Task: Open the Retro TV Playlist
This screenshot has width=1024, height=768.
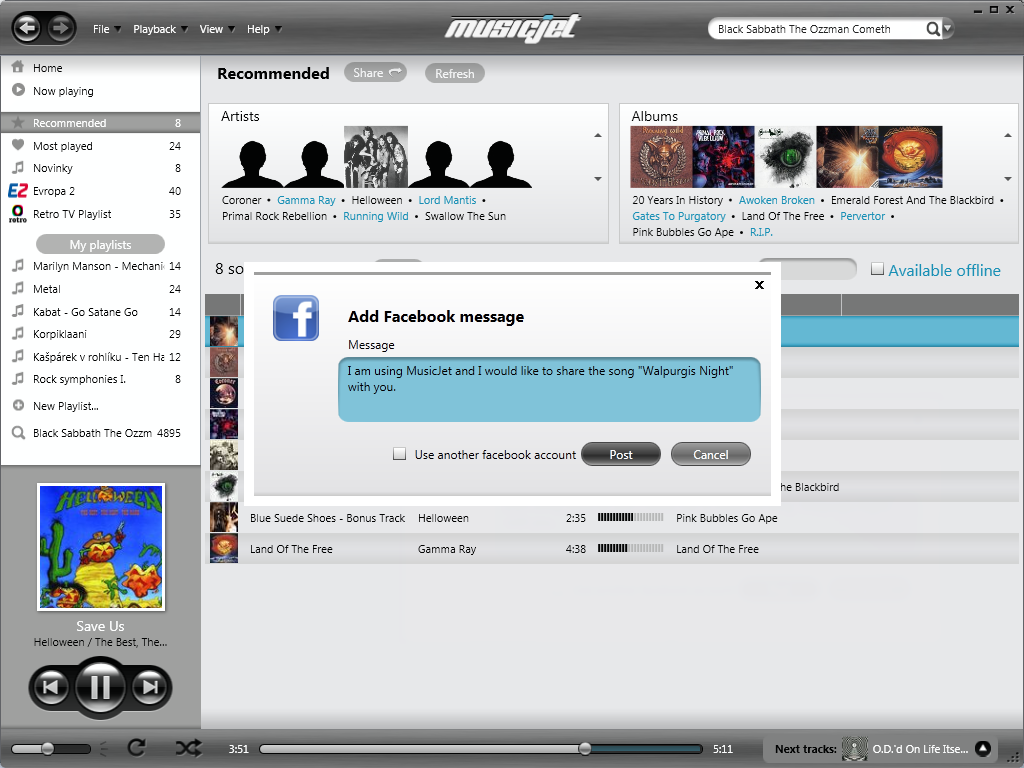Action: tap(101, 214)
